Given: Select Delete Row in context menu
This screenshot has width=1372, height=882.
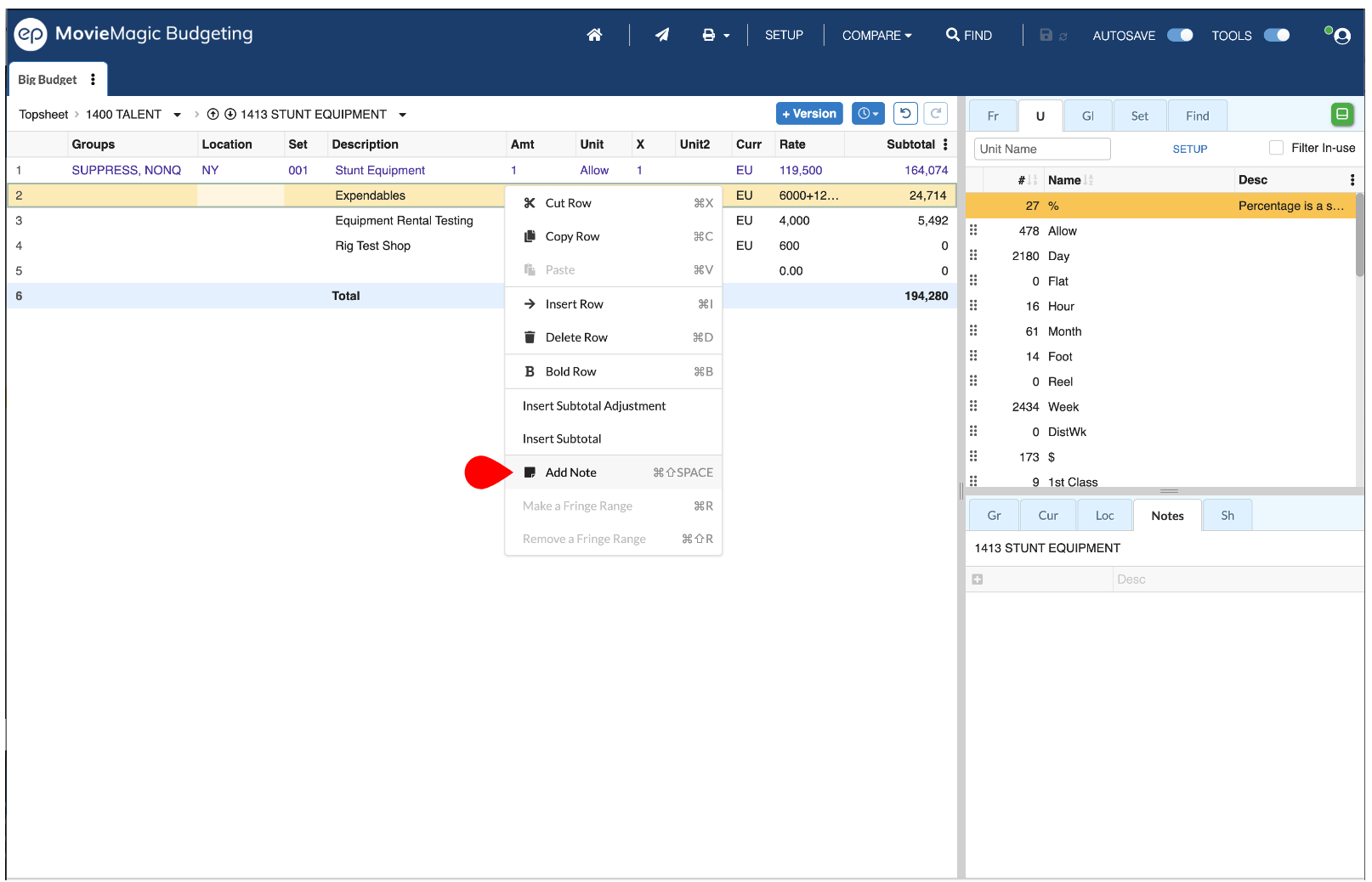Looking at the screenshot, I should click(x=614, y=337).
